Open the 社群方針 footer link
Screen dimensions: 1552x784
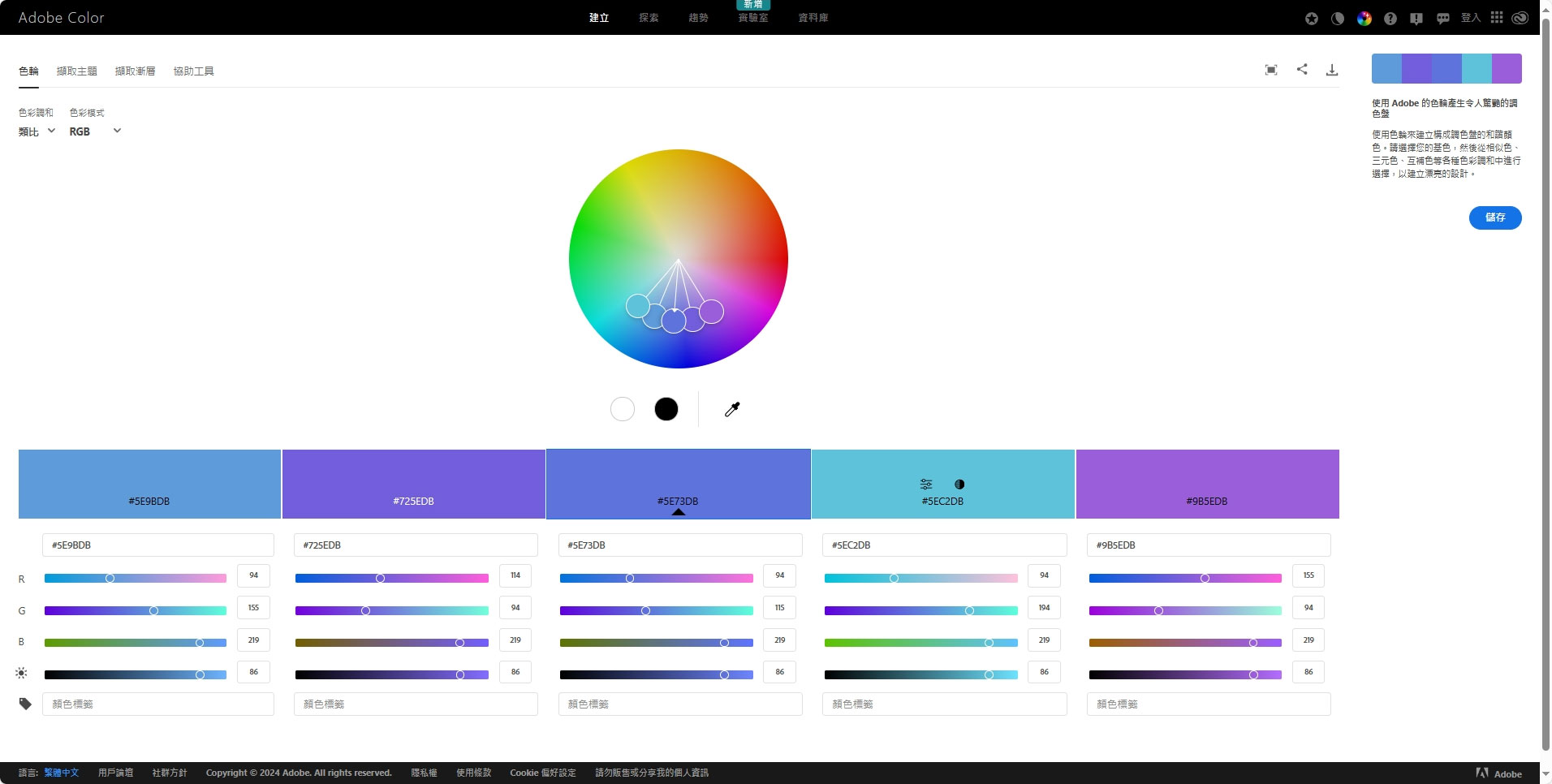tap(170, 773)
